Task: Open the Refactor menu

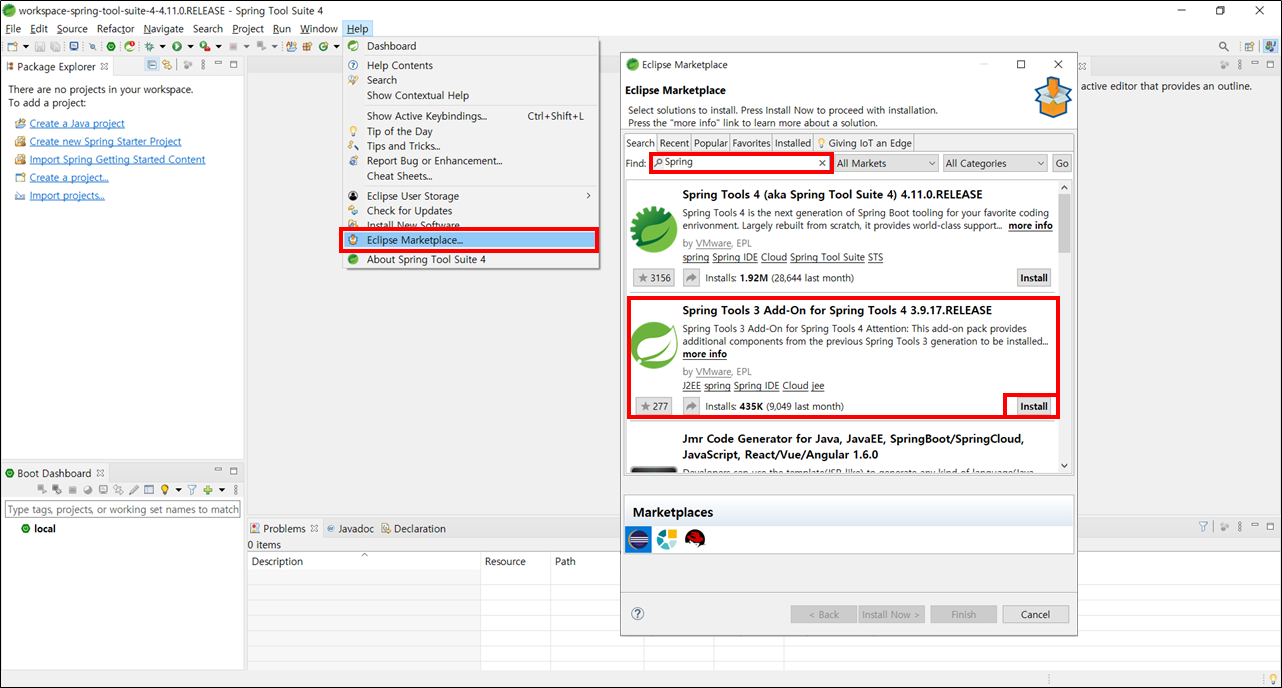Action: tap(115, 29)
